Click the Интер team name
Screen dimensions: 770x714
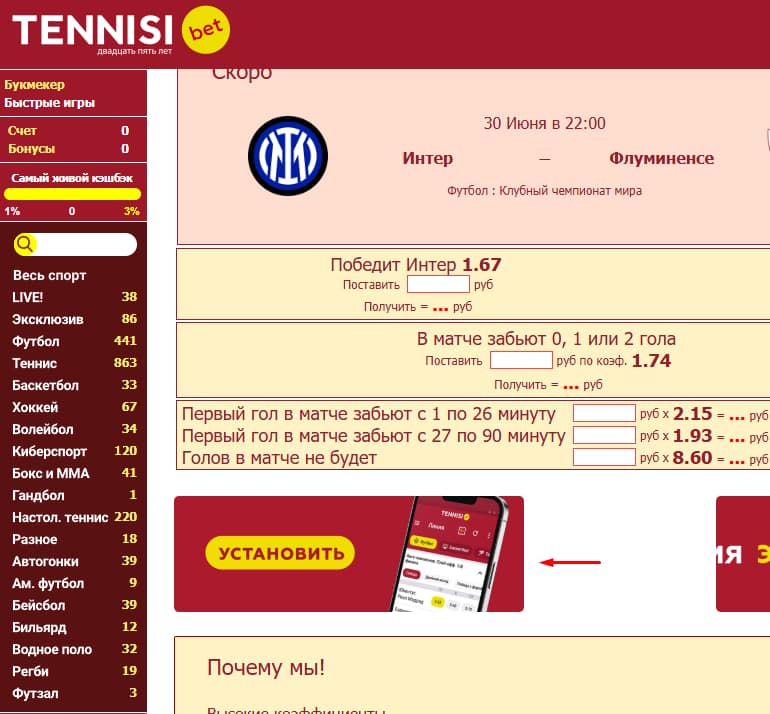pos(428,158)
